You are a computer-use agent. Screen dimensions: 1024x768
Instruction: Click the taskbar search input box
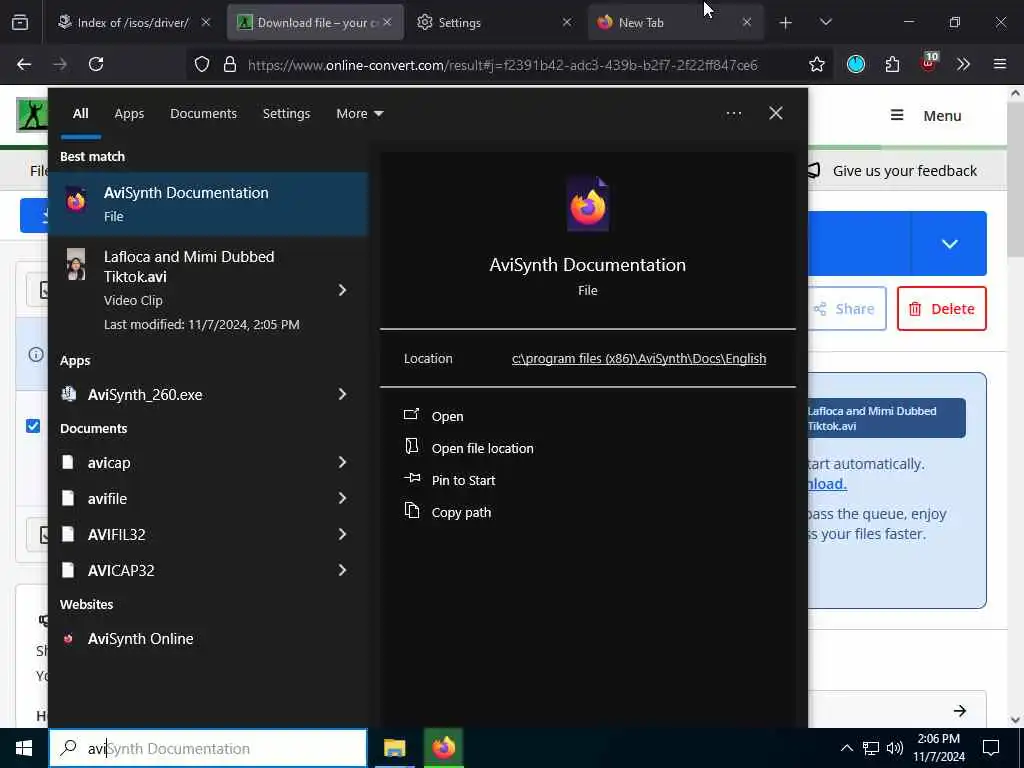pos(208,748)
